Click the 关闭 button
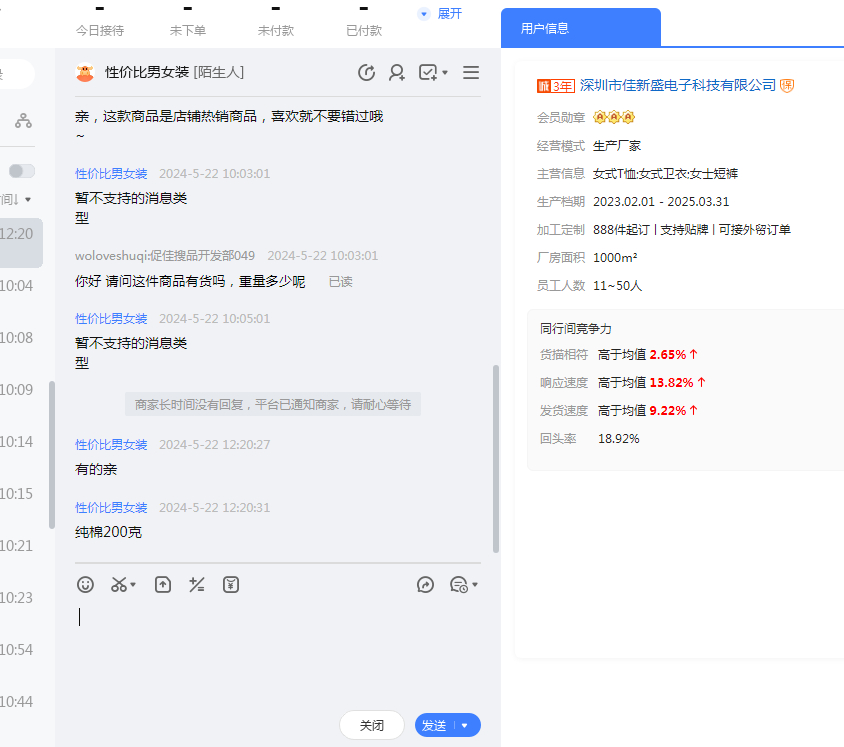Screen dimensions: 844x747 tap(372, 725)
